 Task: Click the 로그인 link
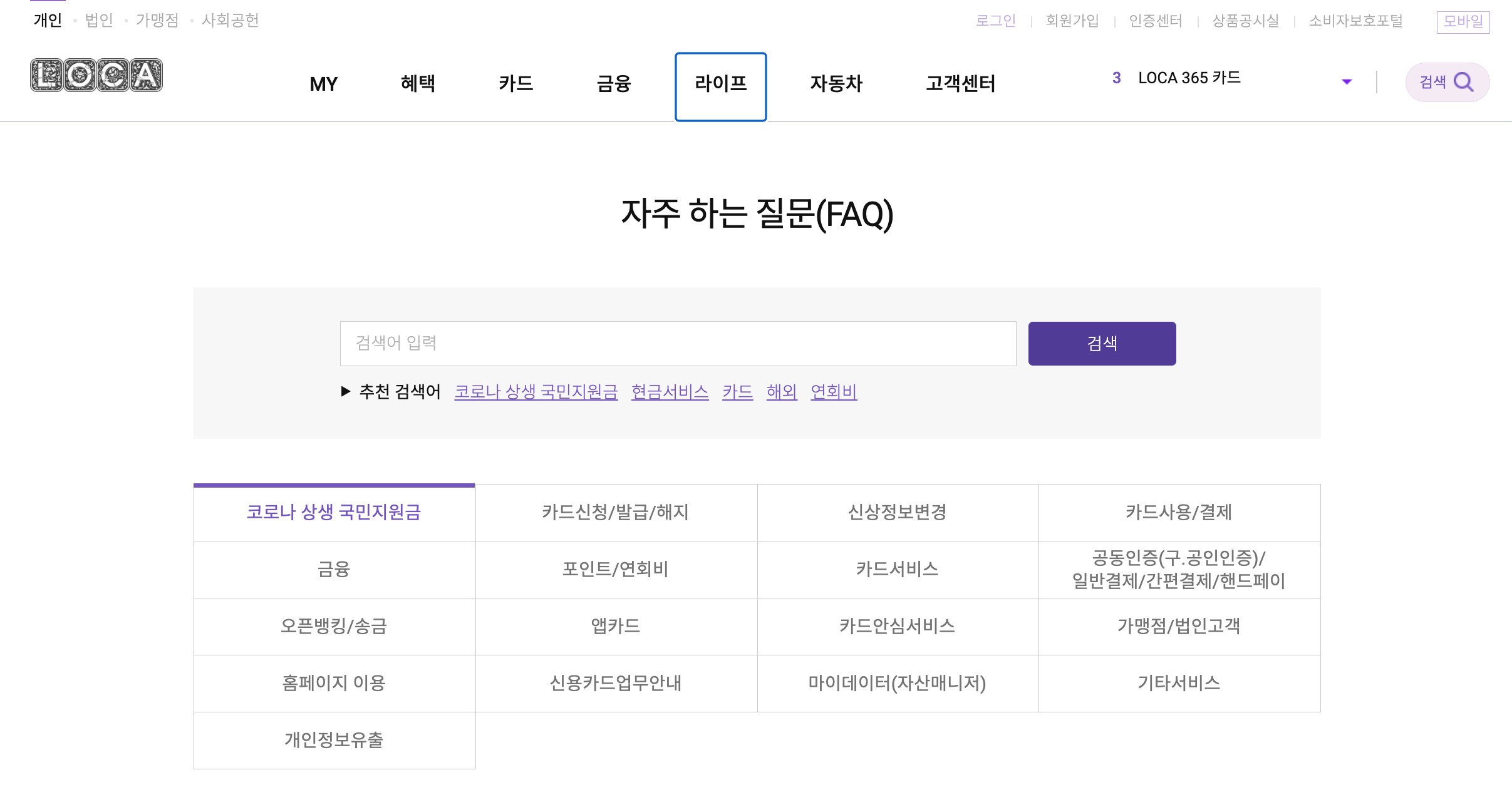(x=995, y=21)
